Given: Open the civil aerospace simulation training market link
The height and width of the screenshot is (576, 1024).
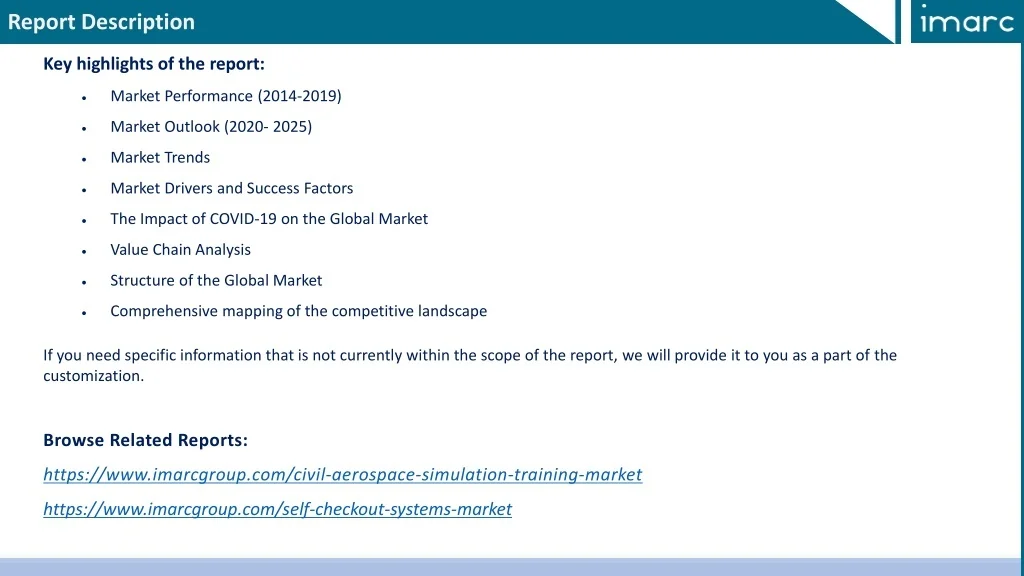Looking at the screenshot, I should [342, 474].
